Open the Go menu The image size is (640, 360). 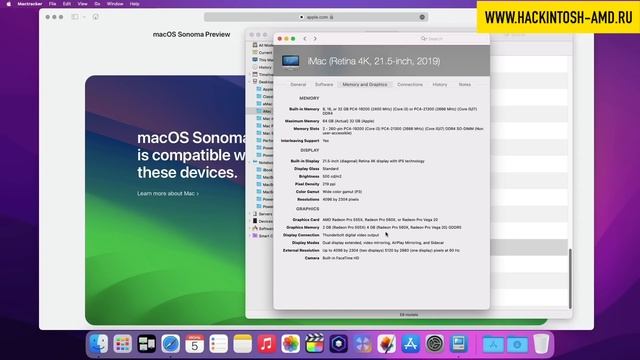[97, 4]
